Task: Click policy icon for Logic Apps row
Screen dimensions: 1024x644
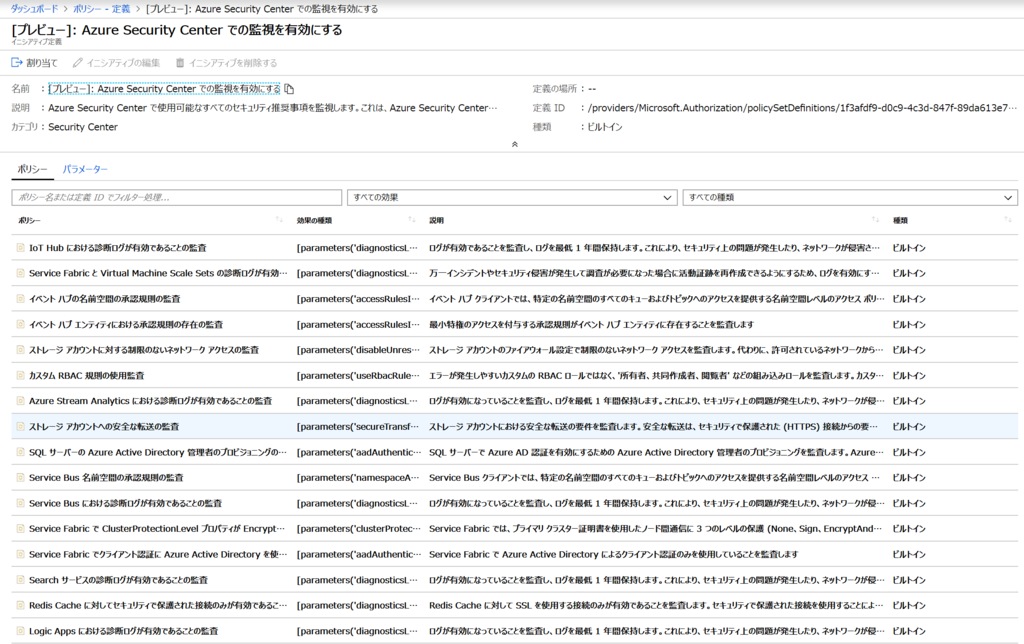Action: [20, 631]
